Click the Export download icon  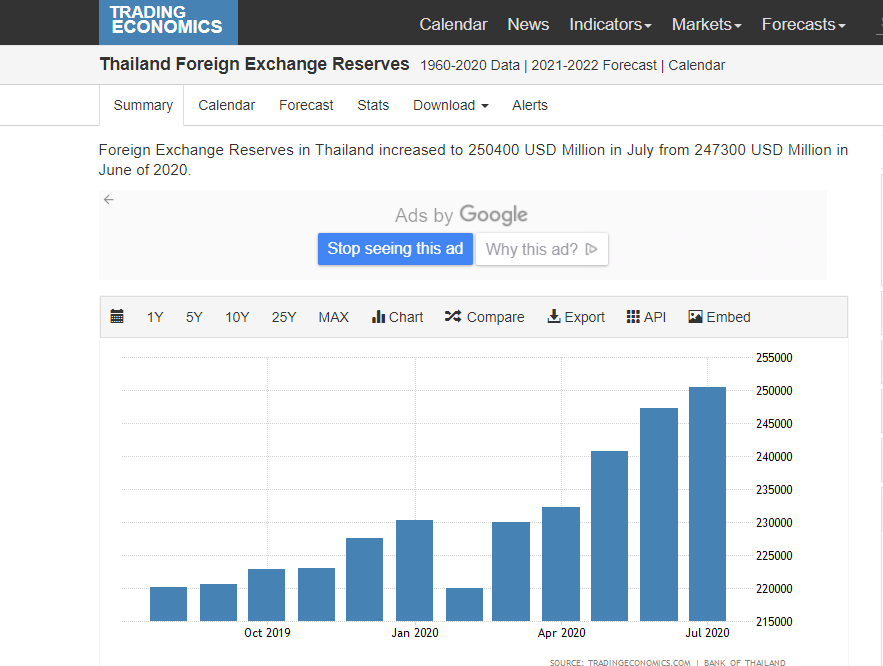point(554,317)
